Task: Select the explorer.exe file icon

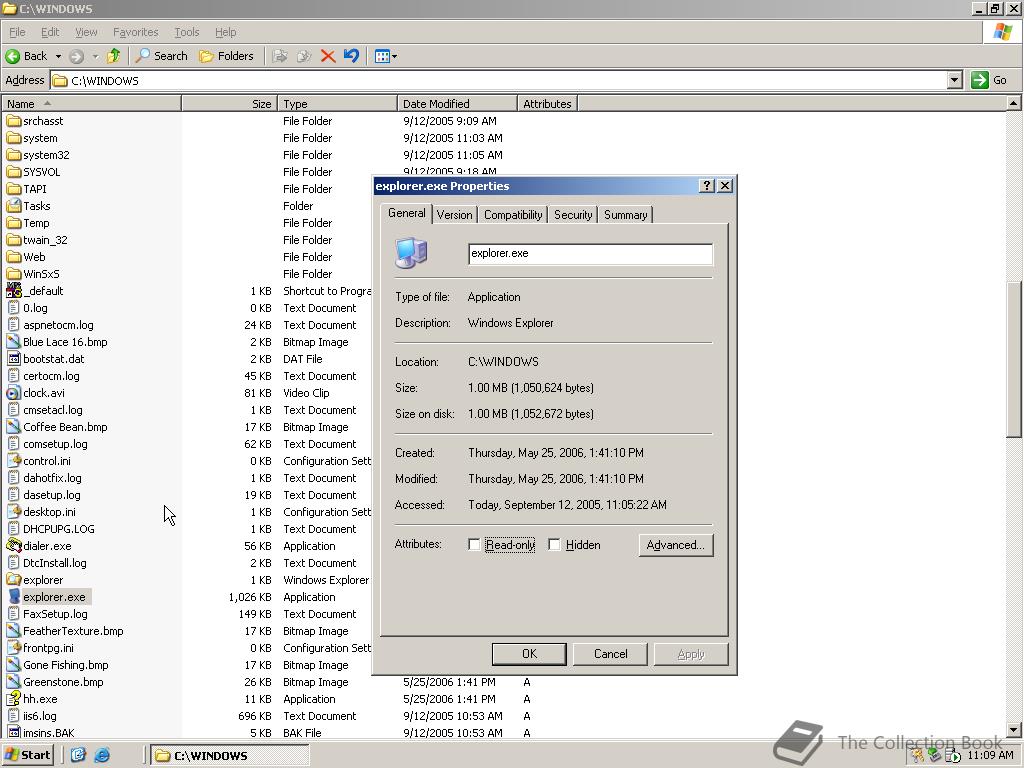Action: (14, 596)
